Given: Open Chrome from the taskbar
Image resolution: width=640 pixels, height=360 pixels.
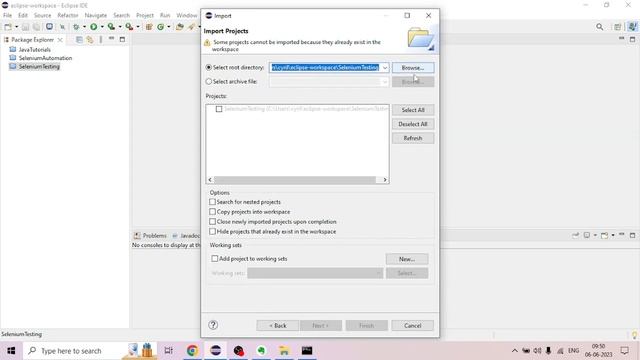Looking at the screenshot, I should tap(192, 351).
